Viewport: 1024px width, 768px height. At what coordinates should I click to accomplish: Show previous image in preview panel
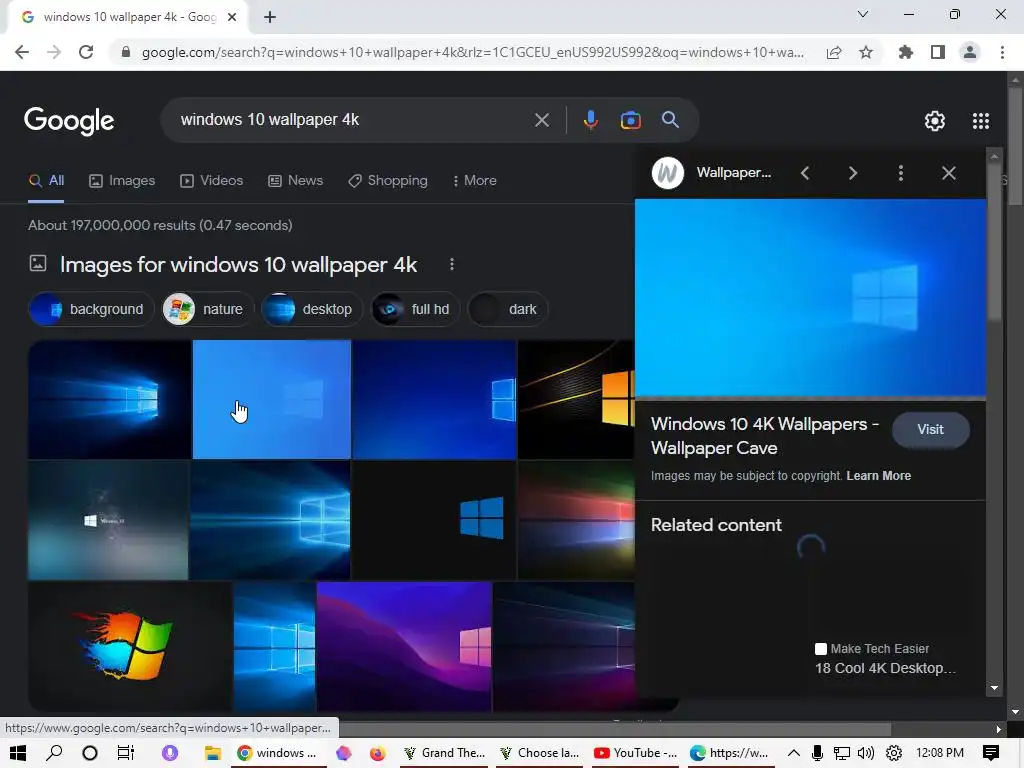(x=805, y=173)
